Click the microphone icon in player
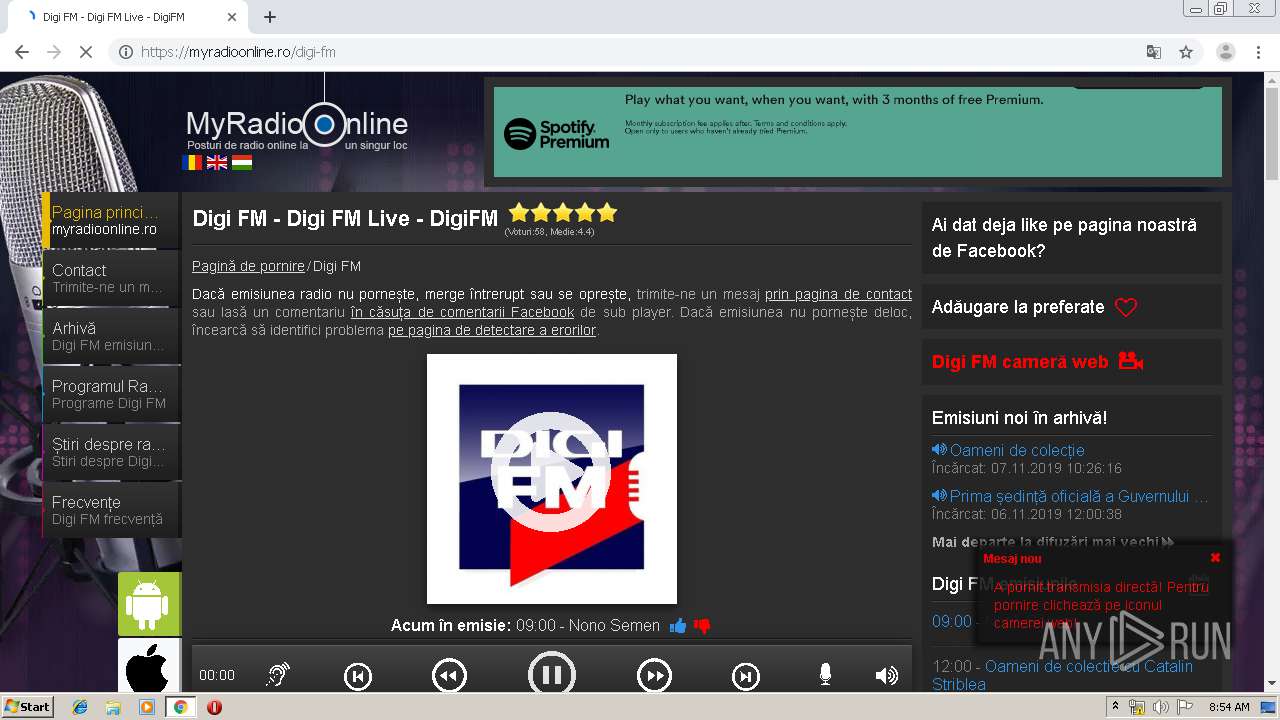This screenshot has width=1280, height=720. point(825,675)
